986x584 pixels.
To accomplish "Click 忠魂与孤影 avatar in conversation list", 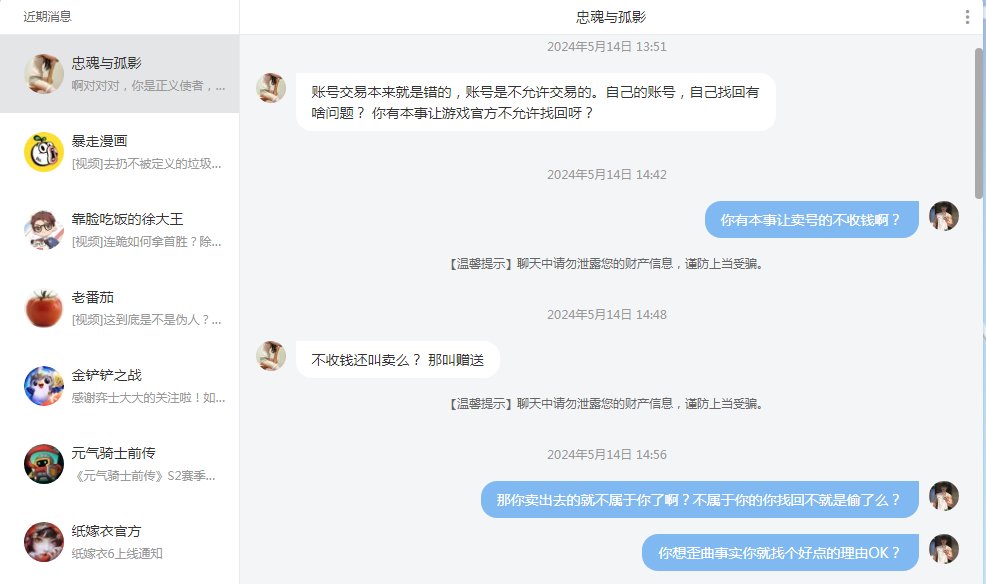I will pyautogui.click(x=44, y=74).
